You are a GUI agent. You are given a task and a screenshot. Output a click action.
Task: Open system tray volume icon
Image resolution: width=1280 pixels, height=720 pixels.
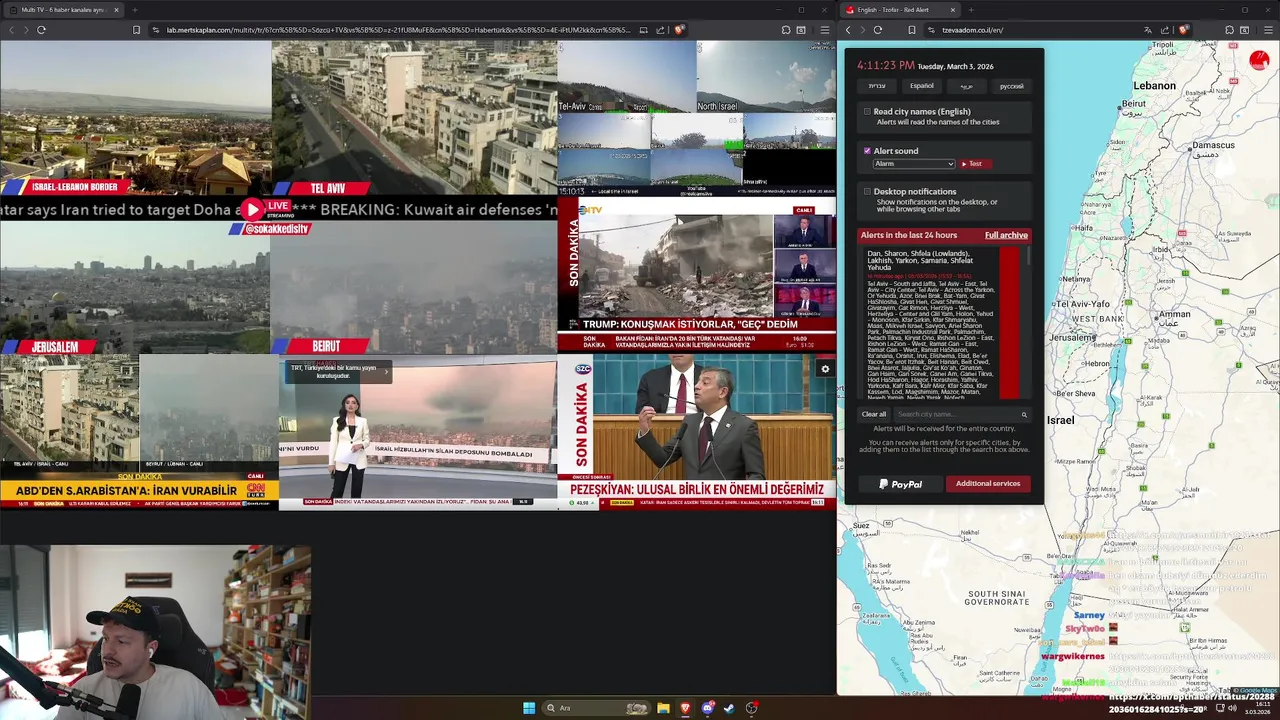click(x=1231, y=708)
